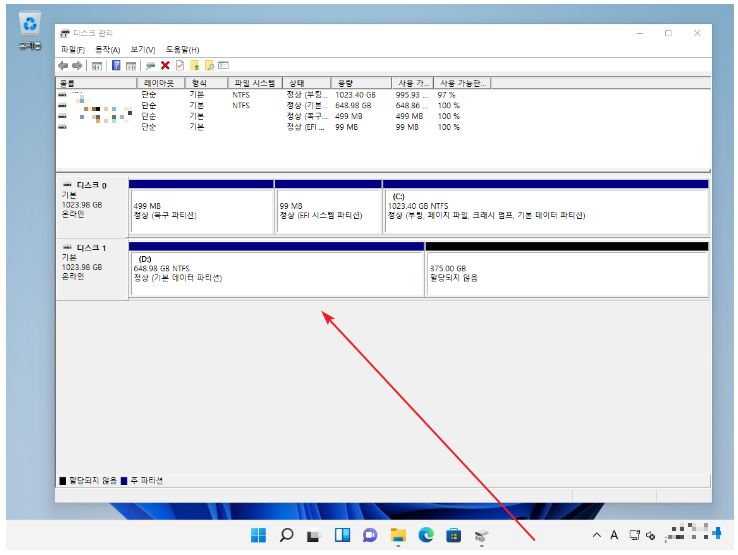Click the properties checkmark page icon

[180, 65]
